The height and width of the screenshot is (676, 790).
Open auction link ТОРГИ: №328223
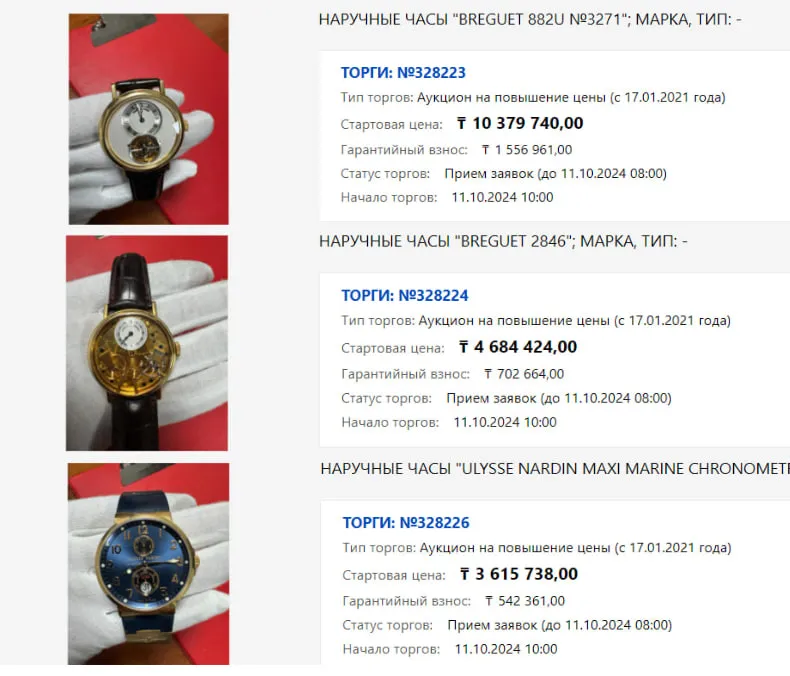coord(403,73)
